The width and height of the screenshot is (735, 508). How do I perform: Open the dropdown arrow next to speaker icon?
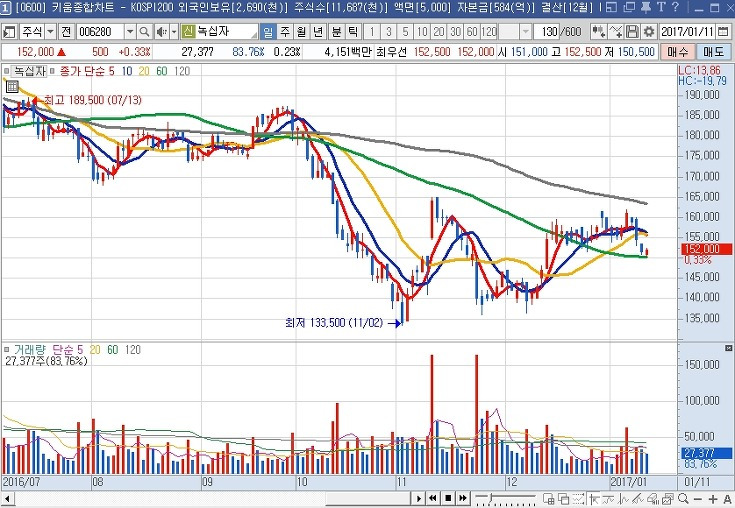(174, 32)
